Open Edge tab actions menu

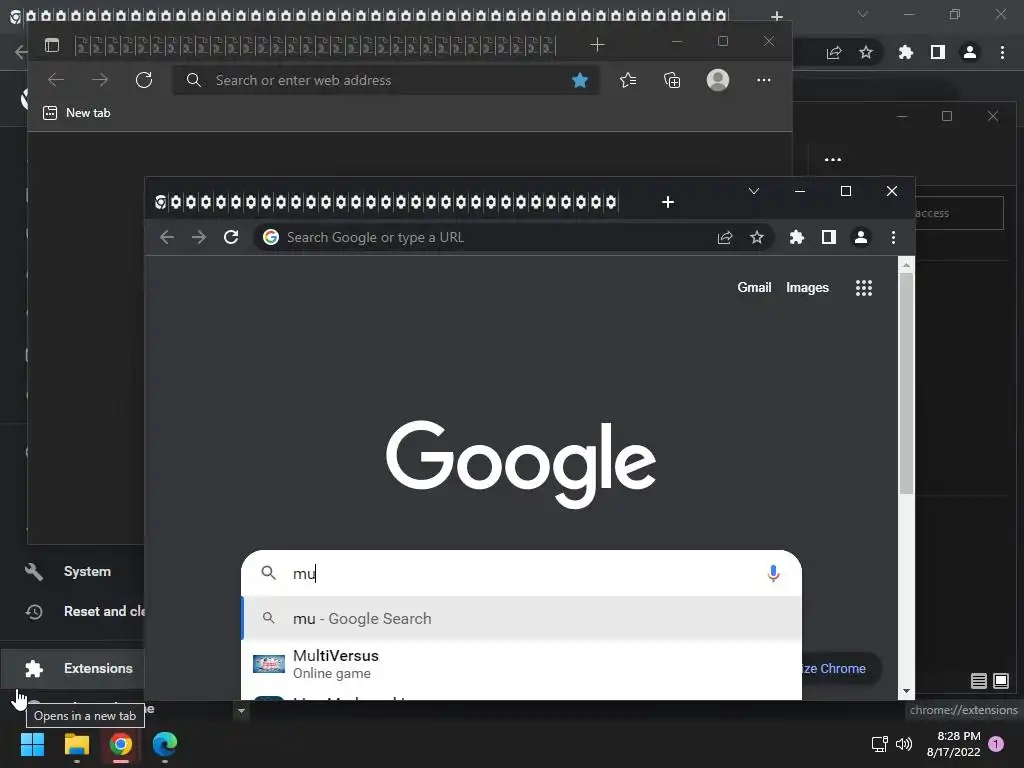click(x=52, y=45)
